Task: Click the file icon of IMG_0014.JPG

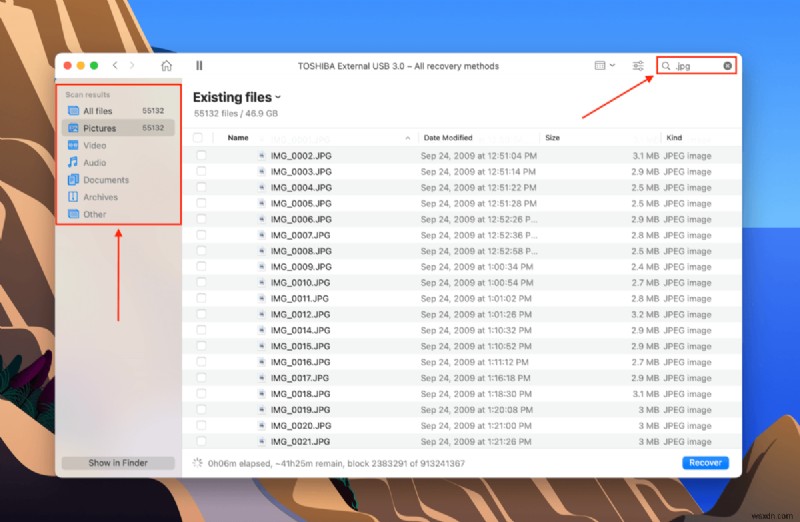Action: [x=262, y=330]
